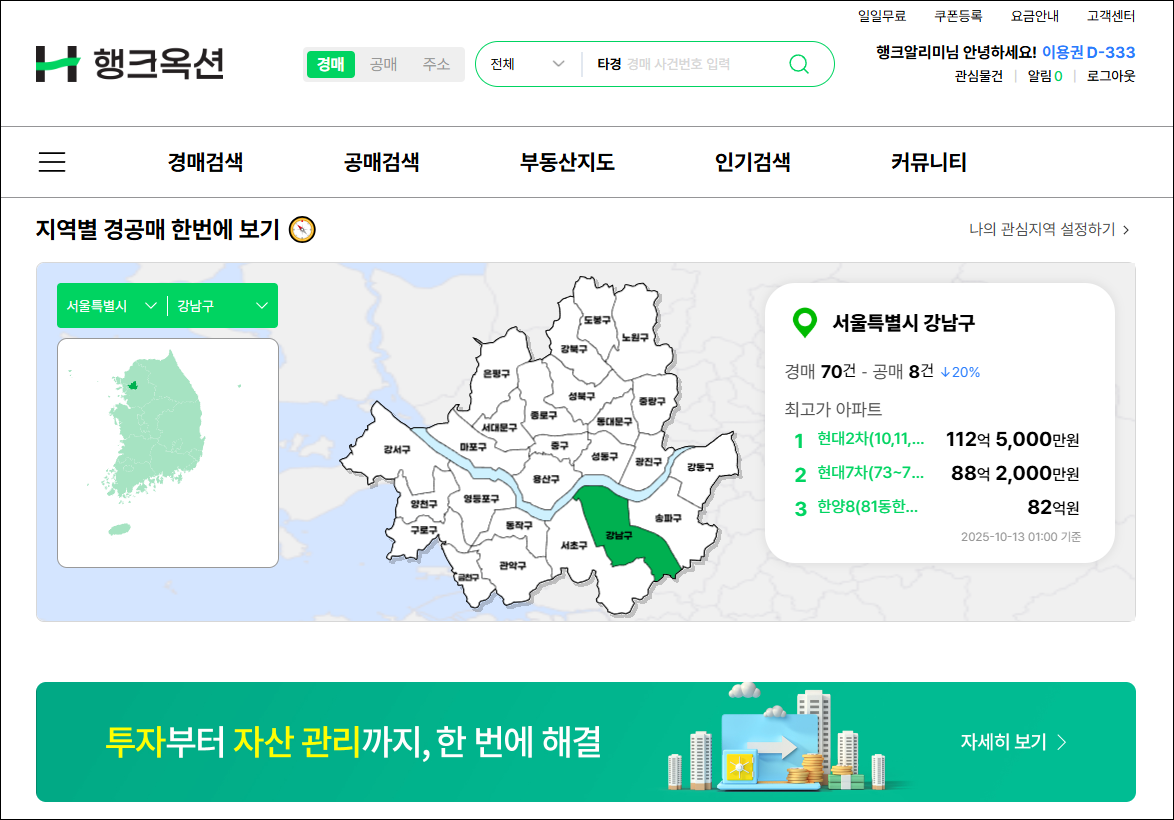Select 도봉구 on the Seoul map
Viewport: 1174px width, 820px height.
point(597,320)
